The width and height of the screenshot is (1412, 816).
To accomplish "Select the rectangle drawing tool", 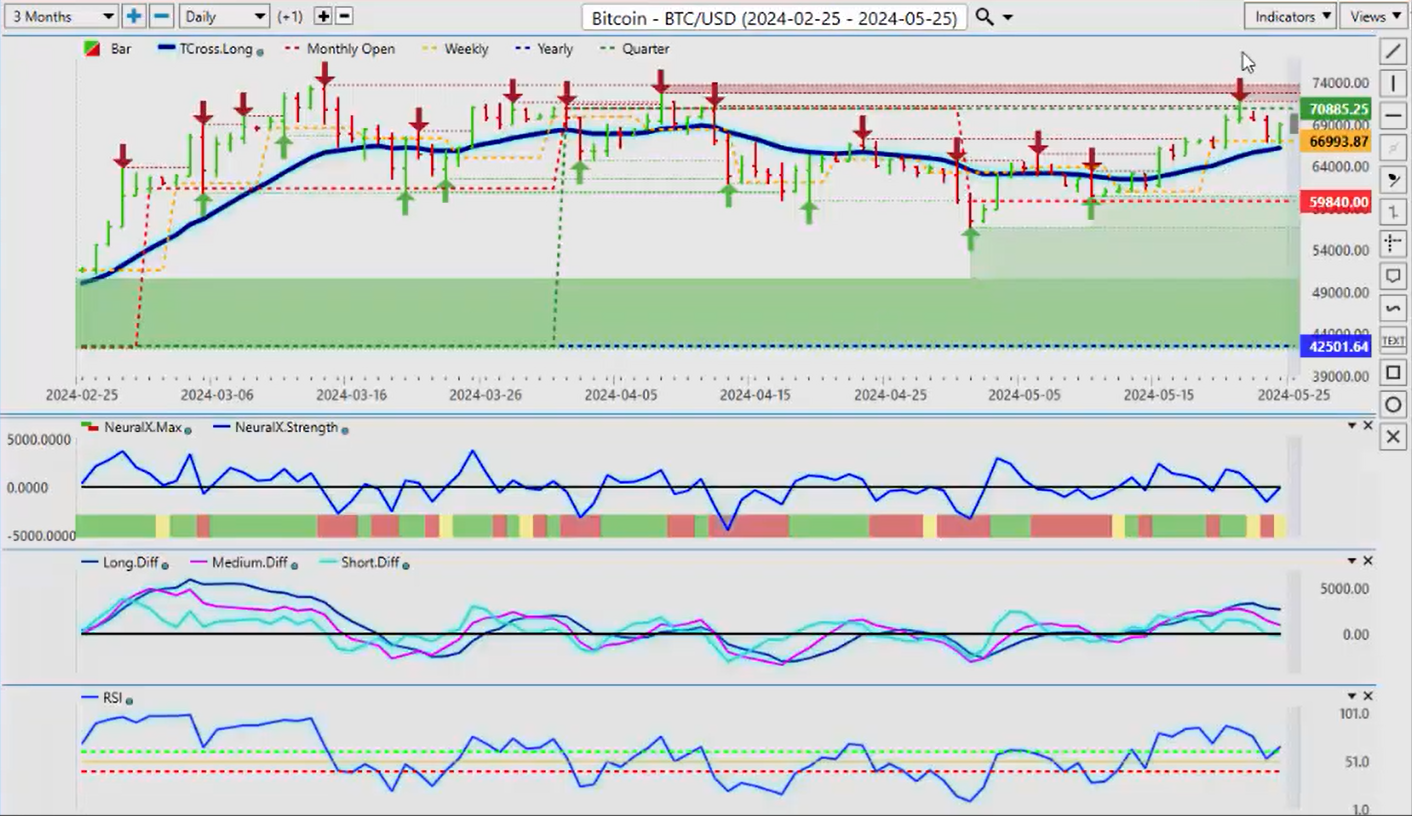I will 1393,372.
